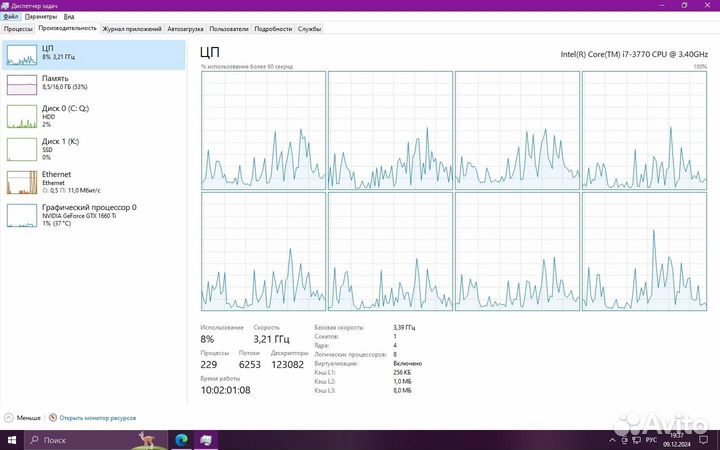Viewport: 720px width, 450px height.
Task: Switch to the Процессы tab
Action: 18,29
